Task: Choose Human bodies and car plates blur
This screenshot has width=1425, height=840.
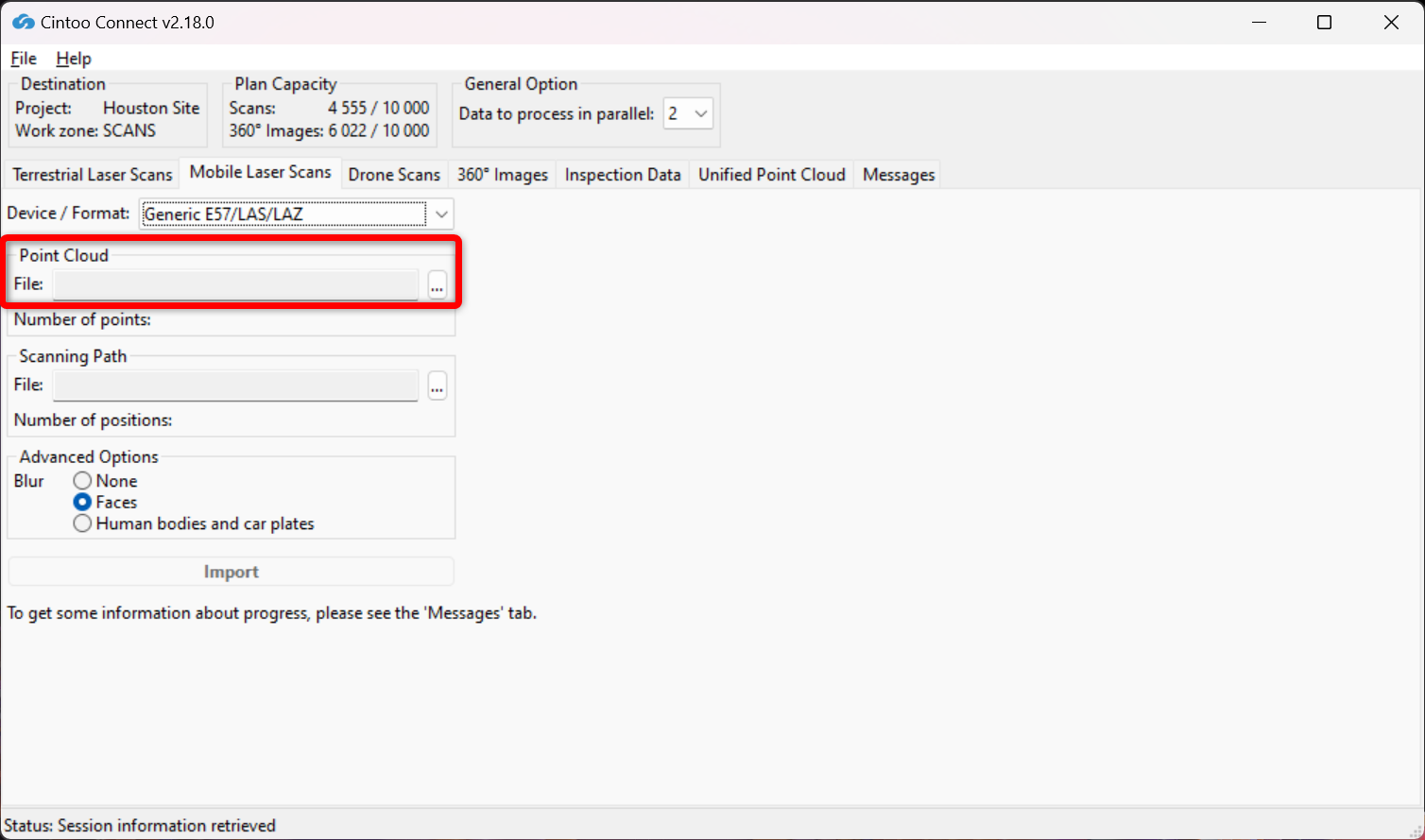Action: click(x=194, y=523)
